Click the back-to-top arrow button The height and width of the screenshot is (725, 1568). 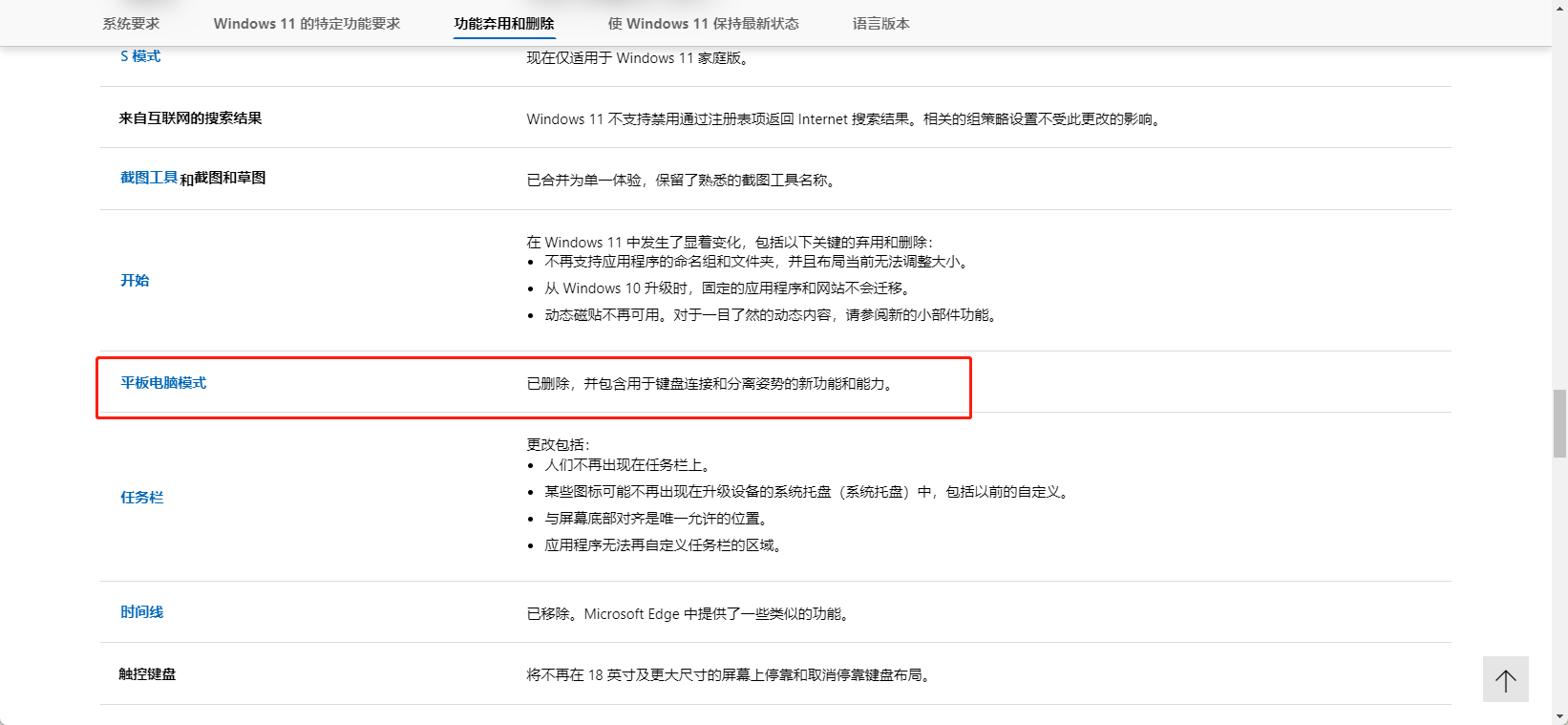point(1505,680)
